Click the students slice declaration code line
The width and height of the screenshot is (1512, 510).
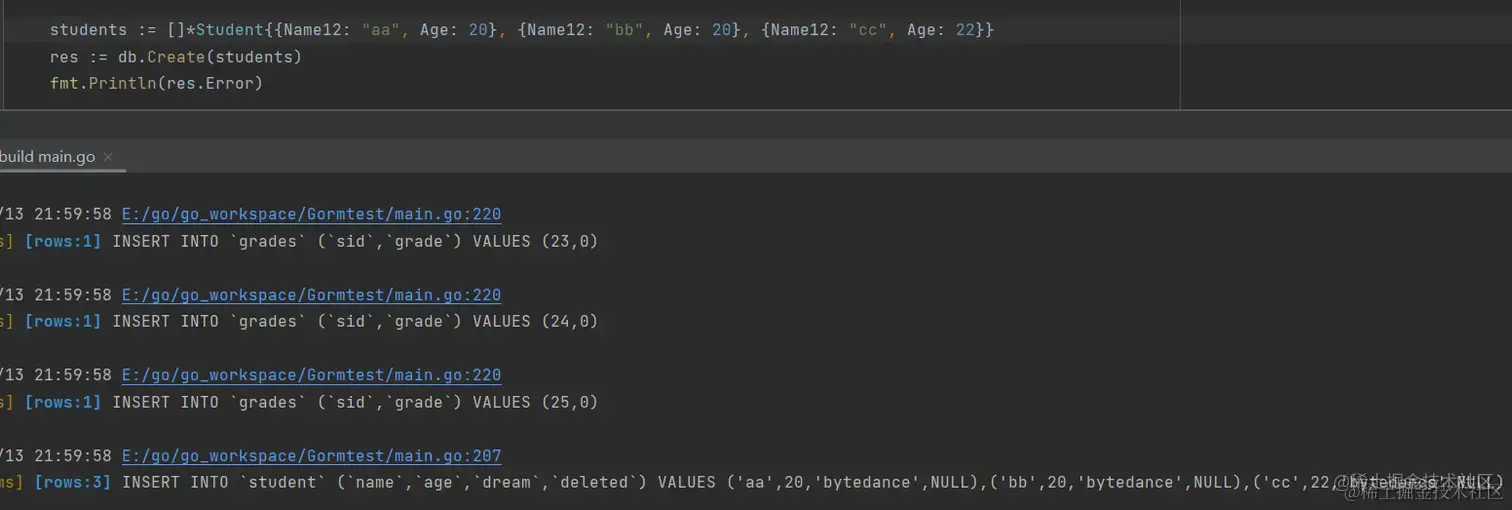point(522,30)
